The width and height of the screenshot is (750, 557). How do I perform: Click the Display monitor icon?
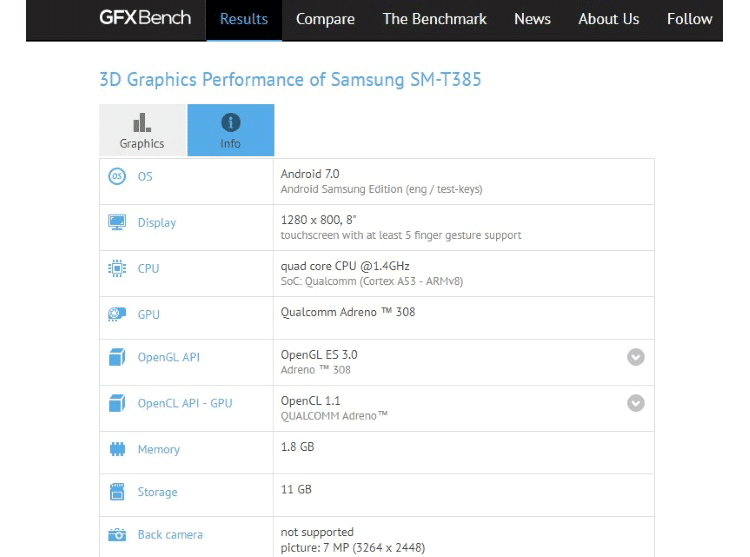117,222
